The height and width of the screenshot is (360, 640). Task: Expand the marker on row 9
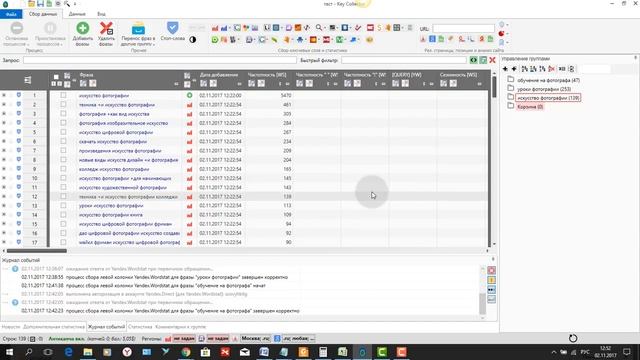coord(4,169)
